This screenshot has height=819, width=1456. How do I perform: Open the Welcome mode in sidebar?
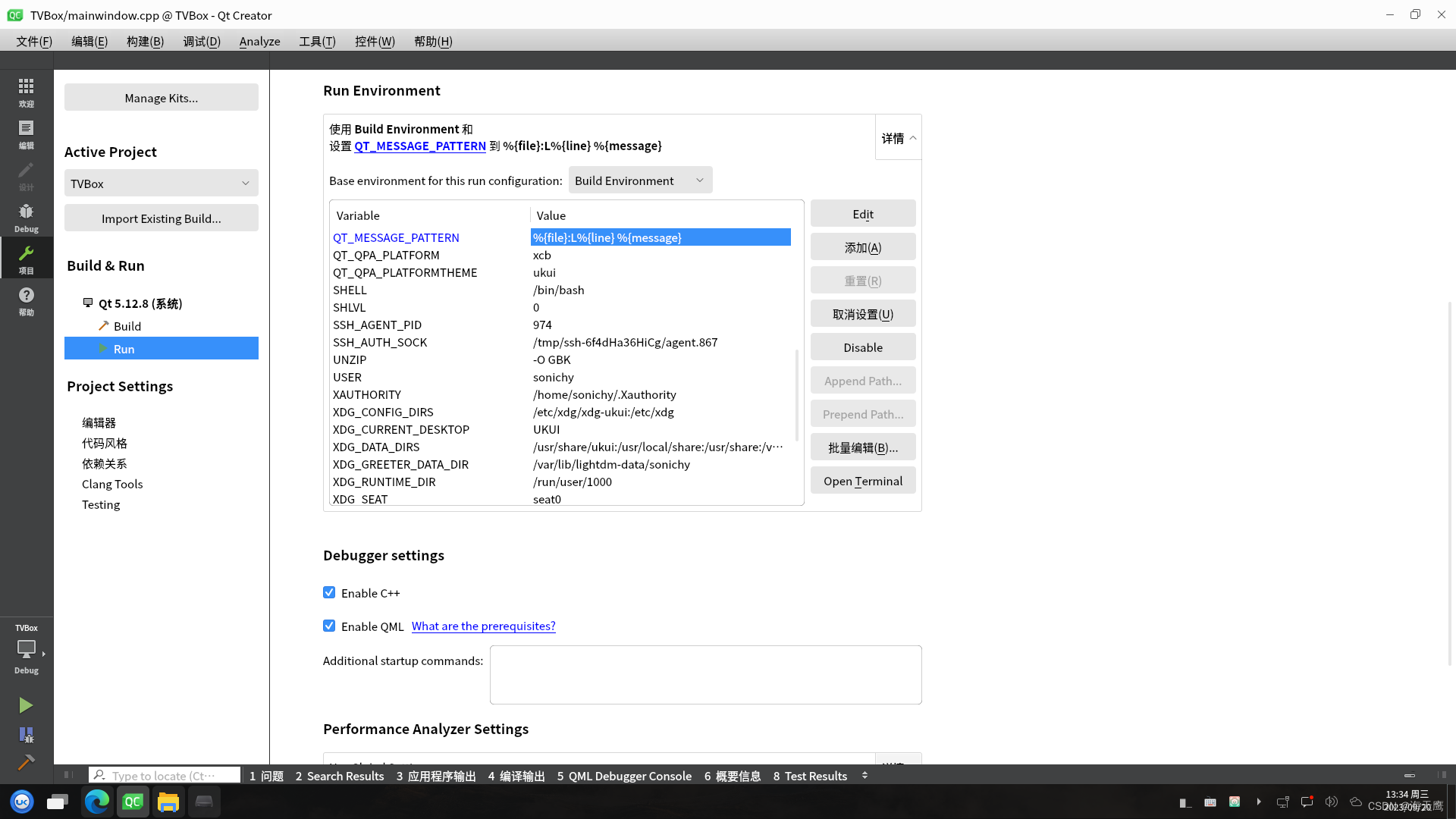[x=26, y=92]
